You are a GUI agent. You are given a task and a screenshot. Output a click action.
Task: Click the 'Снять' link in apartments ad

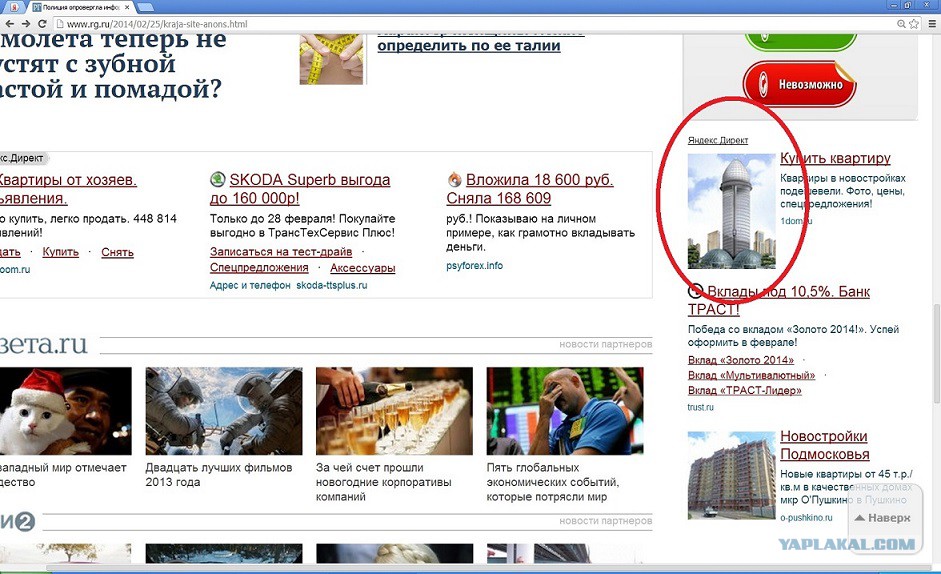coord(117,252)
